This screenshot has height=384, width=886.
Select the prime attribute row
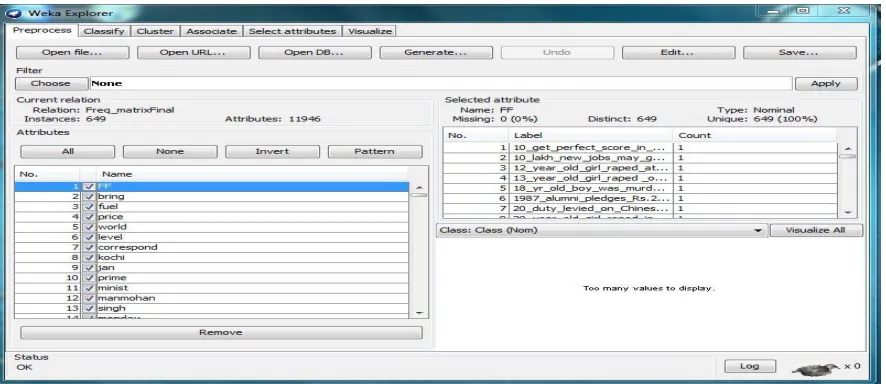click(x=211, y=278)
